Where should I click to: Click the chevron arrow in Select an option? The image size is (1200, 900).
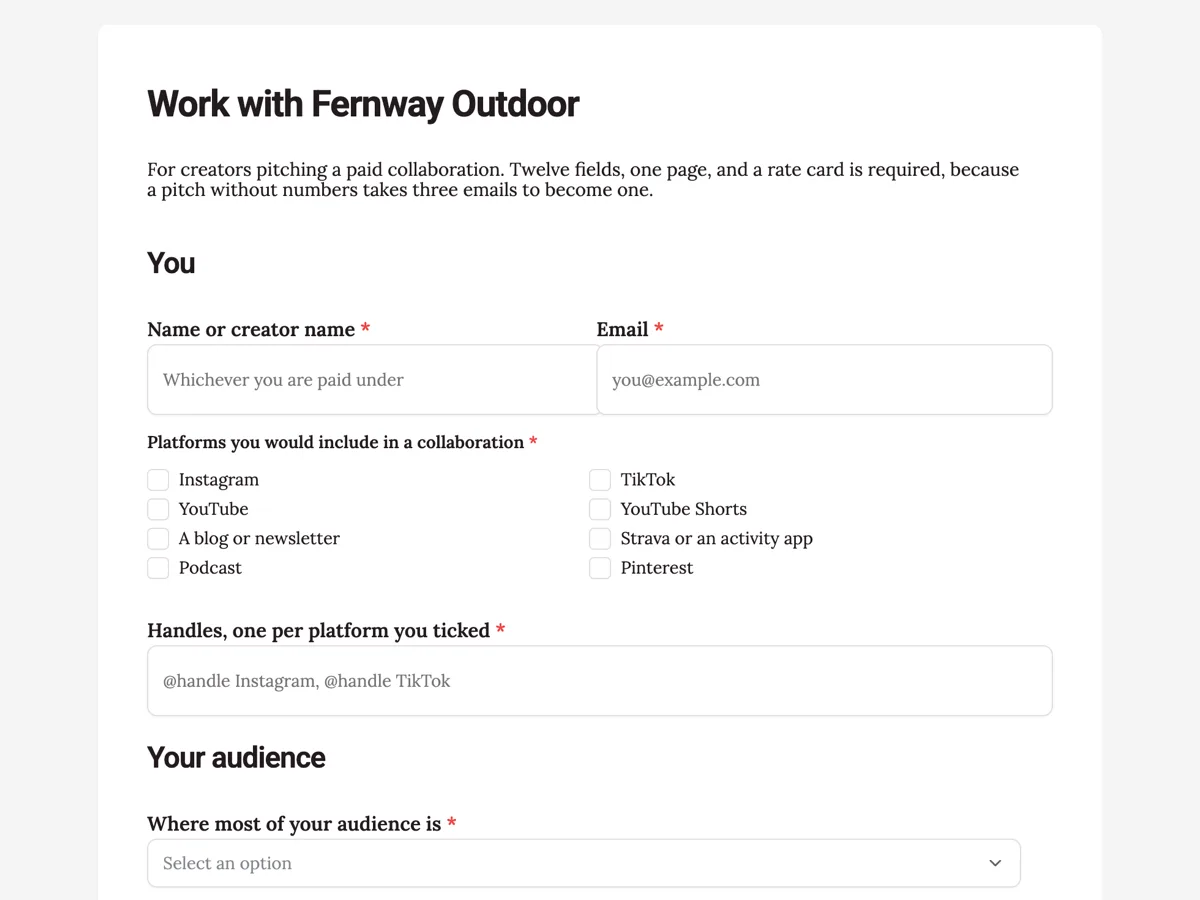click(x=995, y=863)
